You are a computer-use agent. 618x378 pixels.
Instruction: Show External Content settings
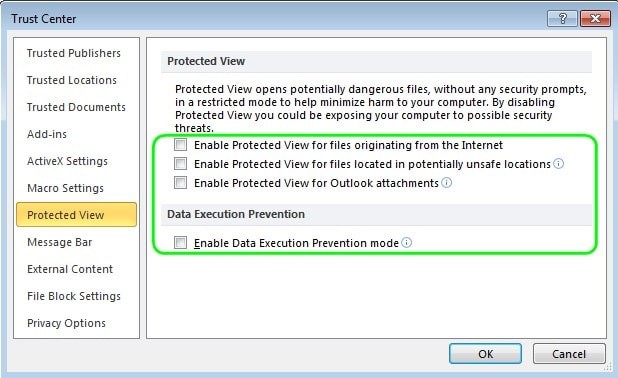(x=70, y=269)
